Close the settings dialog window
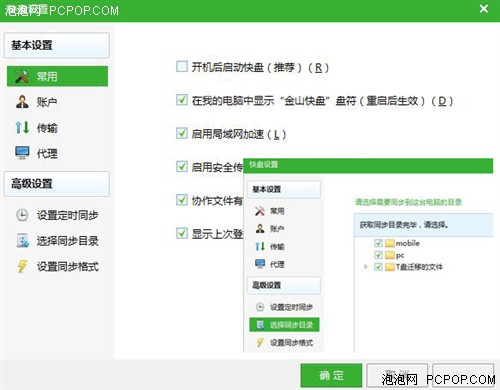500x390 pixels. (x=484, y=9)
